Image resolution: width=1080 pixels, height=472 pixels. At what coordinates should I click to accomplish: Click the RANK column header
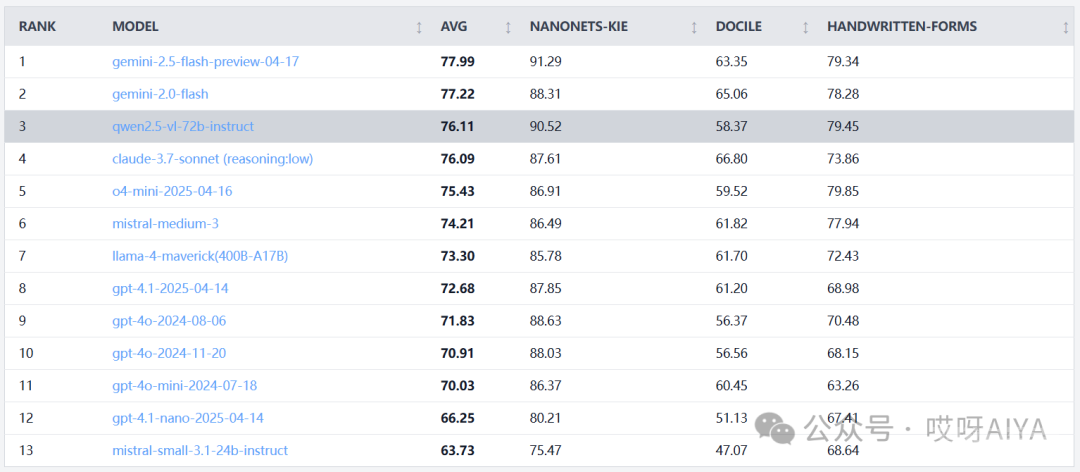(x=37, y=28)
